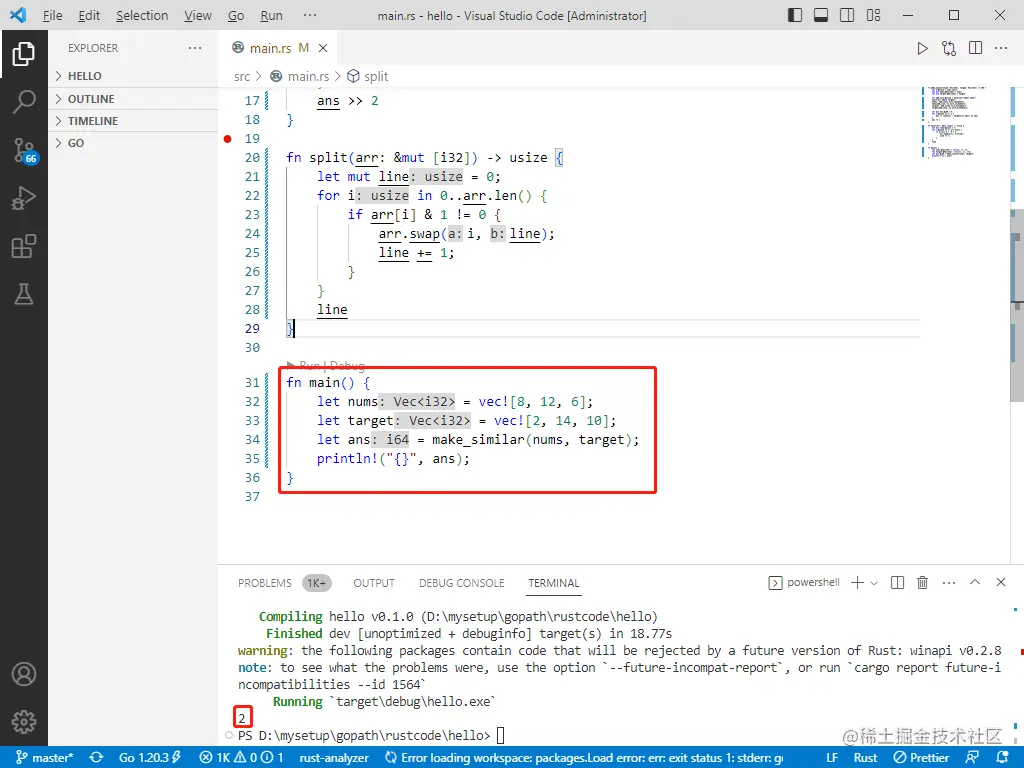1024x768 pixels.
Task: Open the Edit menu
Action: click(x=89, y=15)
